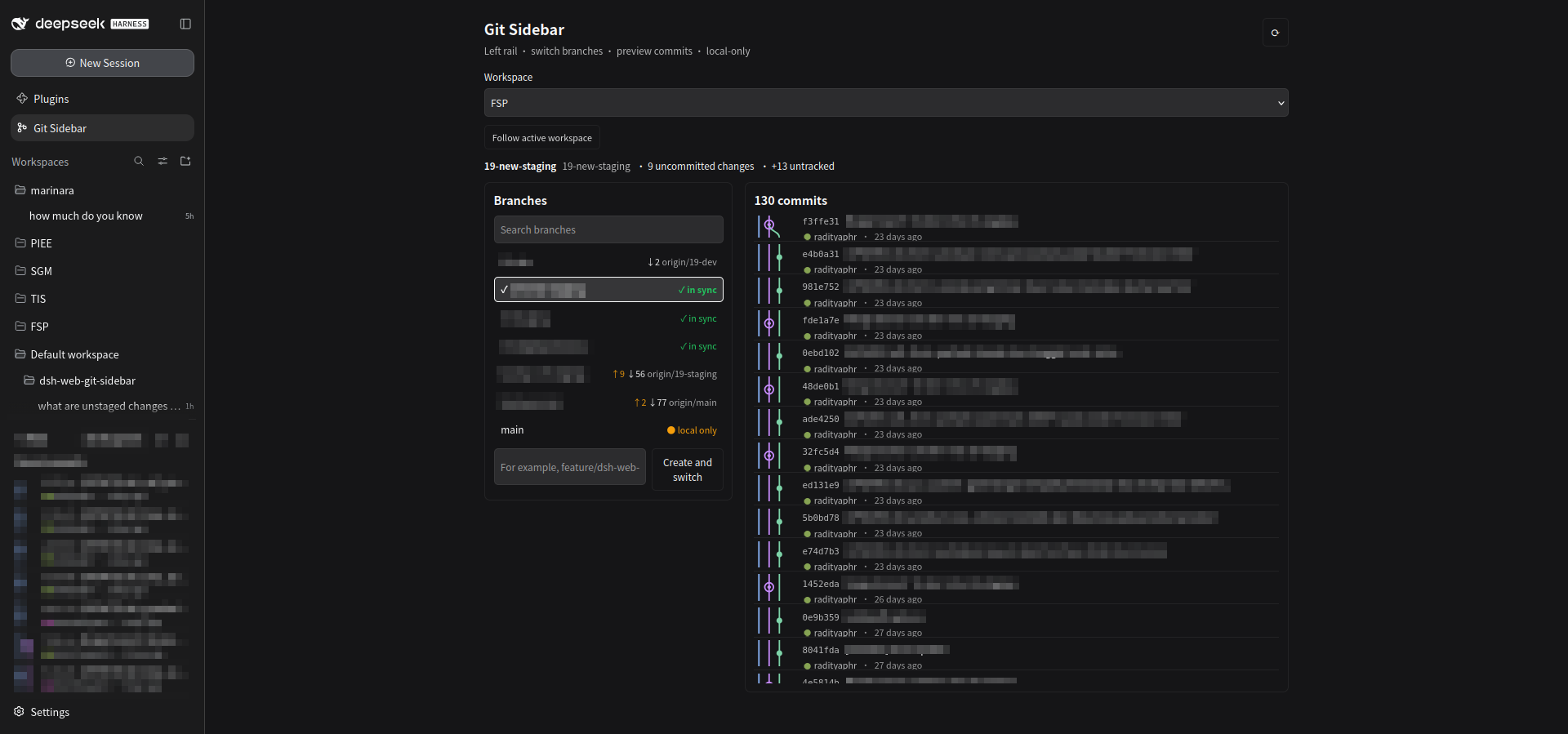Preview commit 8041fda
The height and width of the screenshot is (734, 1568).
click(x=1017, y=656)
